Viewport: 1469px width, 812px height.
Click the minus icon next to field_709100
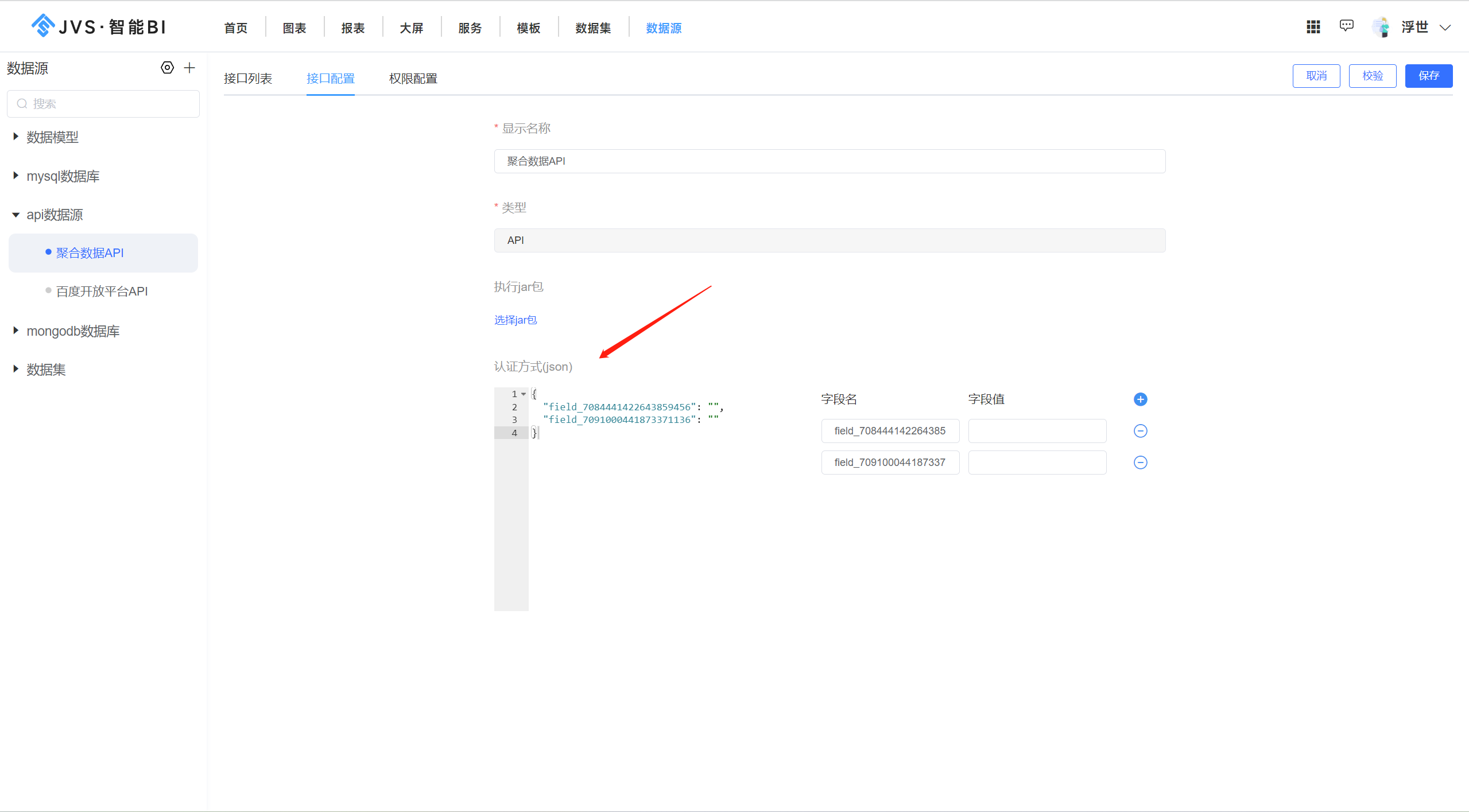[x=1140, y=462]
